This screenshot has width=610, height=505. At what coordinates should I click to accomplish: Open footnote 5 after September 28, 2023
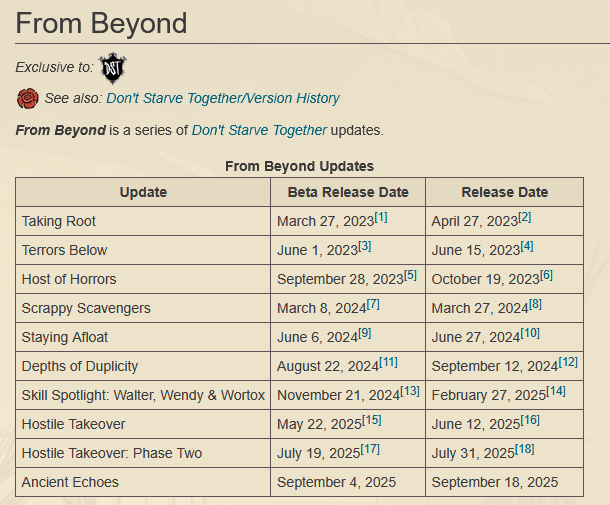pos(410,275)
